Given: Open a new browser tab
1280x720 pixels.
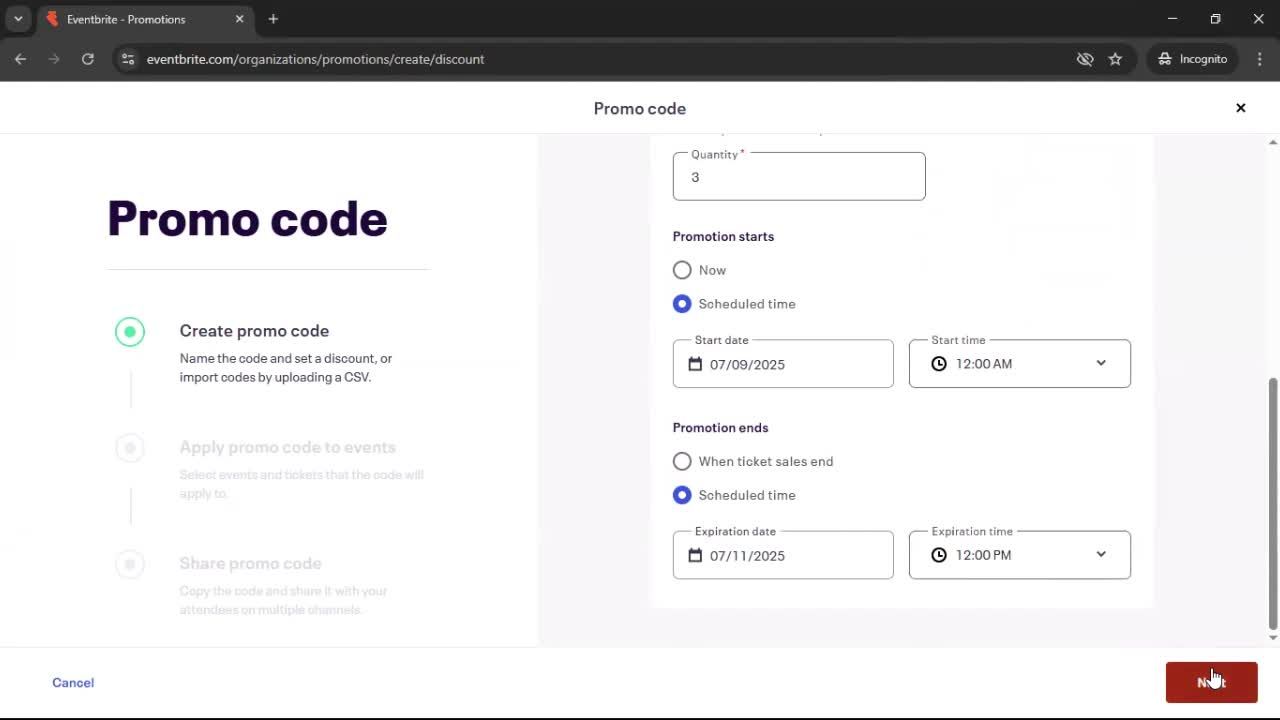Looking at the screenshot, I should click(x=273, y=19).
